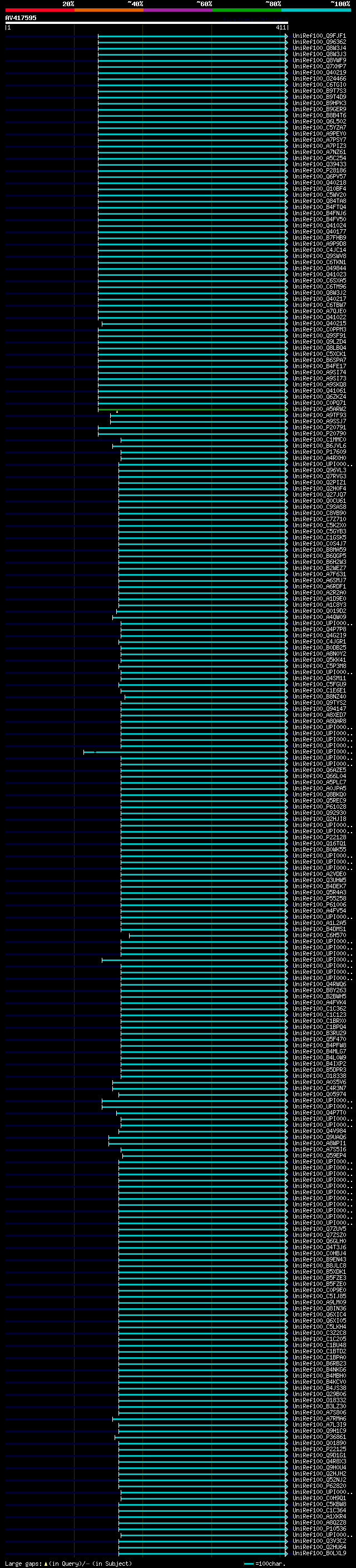Screen dimensions: 356x1568
Task: Select hit UniRef100_Q9TYS2
Action: [319, 703]
